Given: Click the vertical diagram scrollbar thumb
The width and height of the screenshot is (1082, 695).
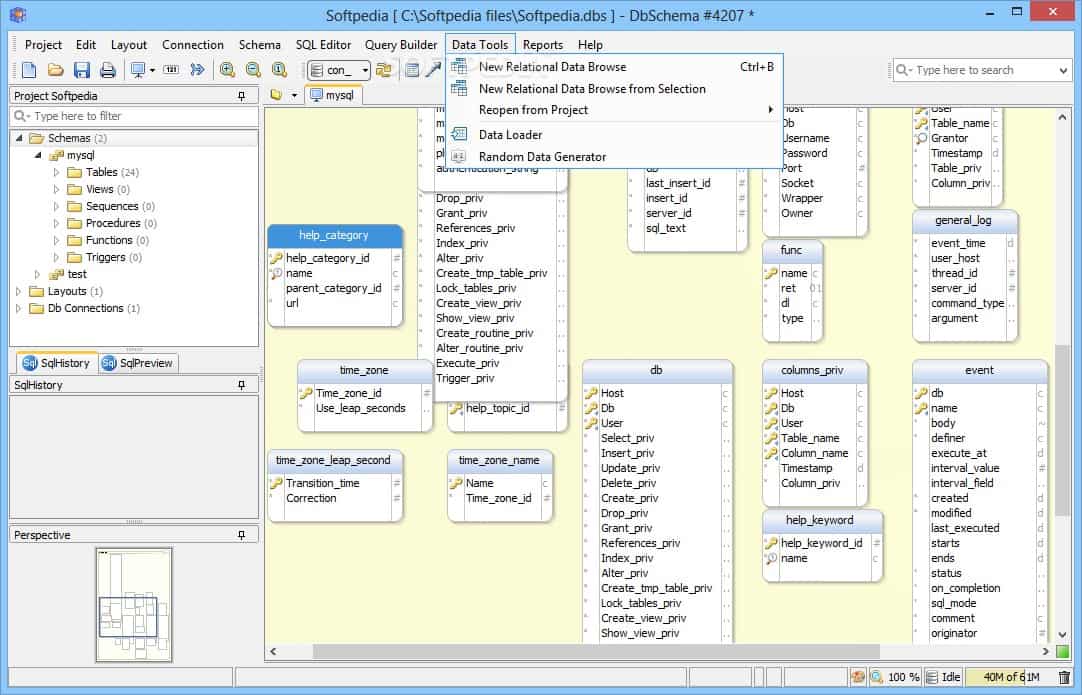Looking at the screenshot, I should [1062, 429].
